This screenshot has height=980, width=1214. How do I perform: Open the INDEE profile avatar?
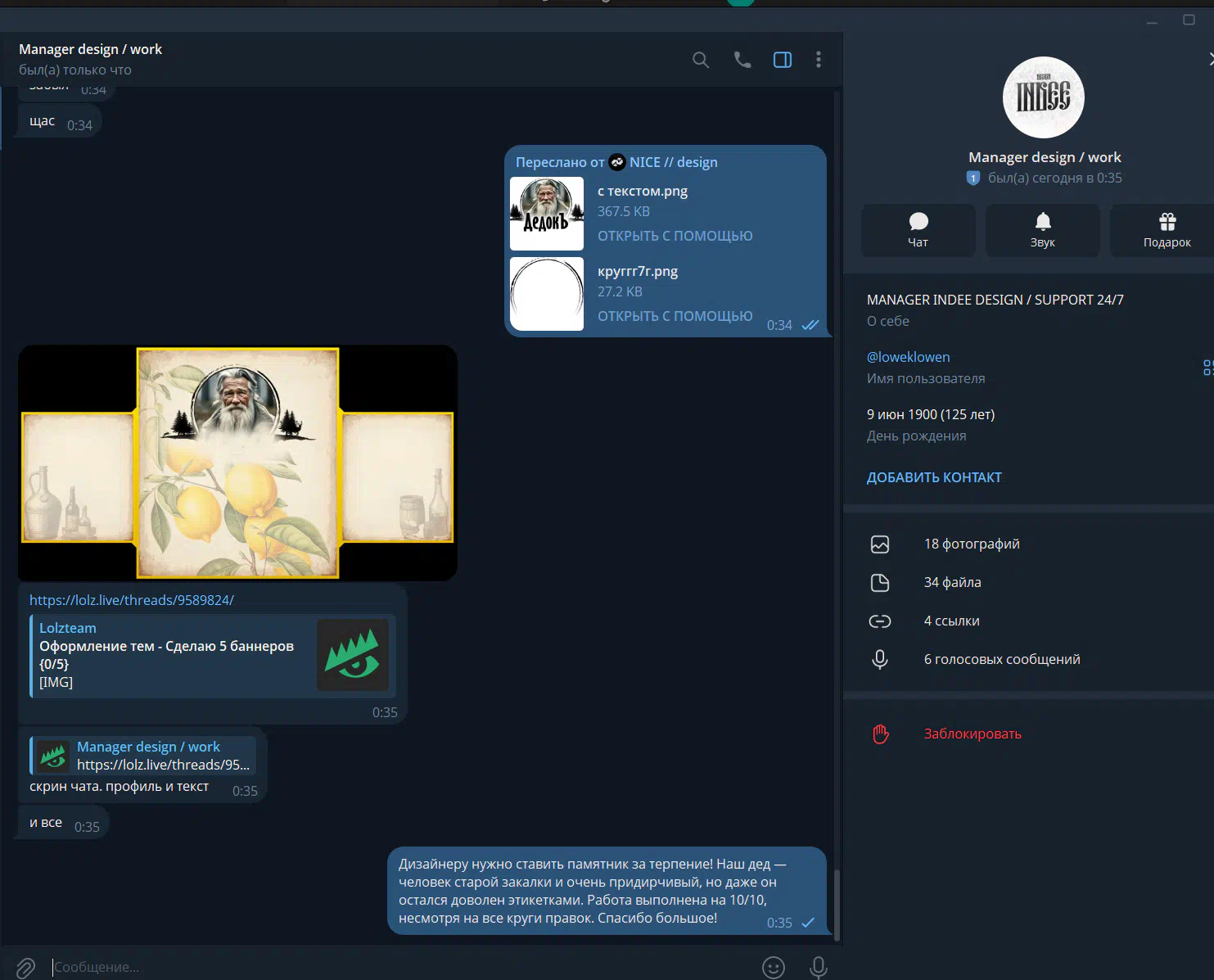1044,97
